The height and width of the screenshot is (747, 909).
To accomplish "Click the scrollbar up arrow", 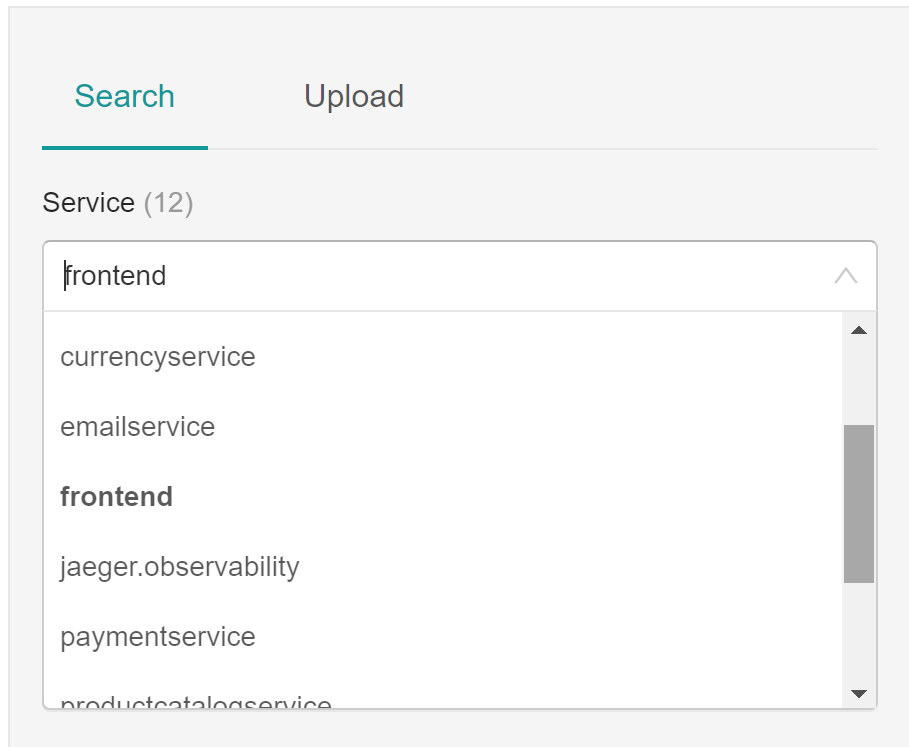I will coord(858,331).
